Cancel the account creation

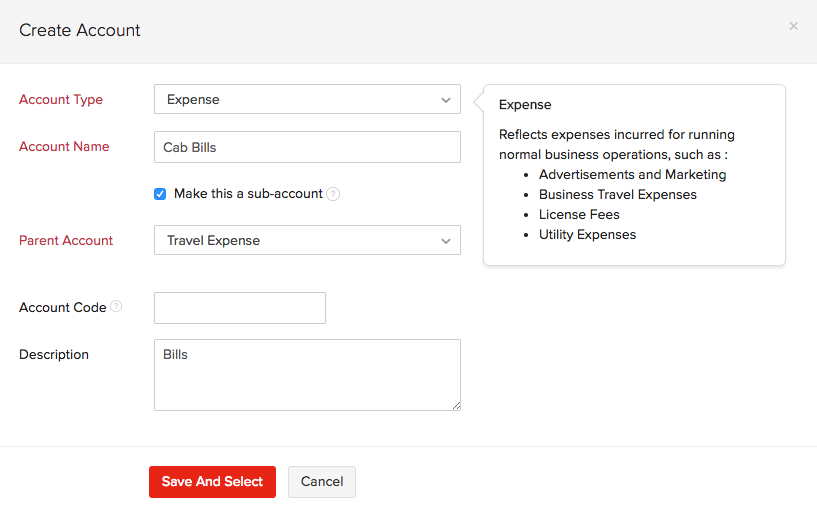tap(322, 482)
